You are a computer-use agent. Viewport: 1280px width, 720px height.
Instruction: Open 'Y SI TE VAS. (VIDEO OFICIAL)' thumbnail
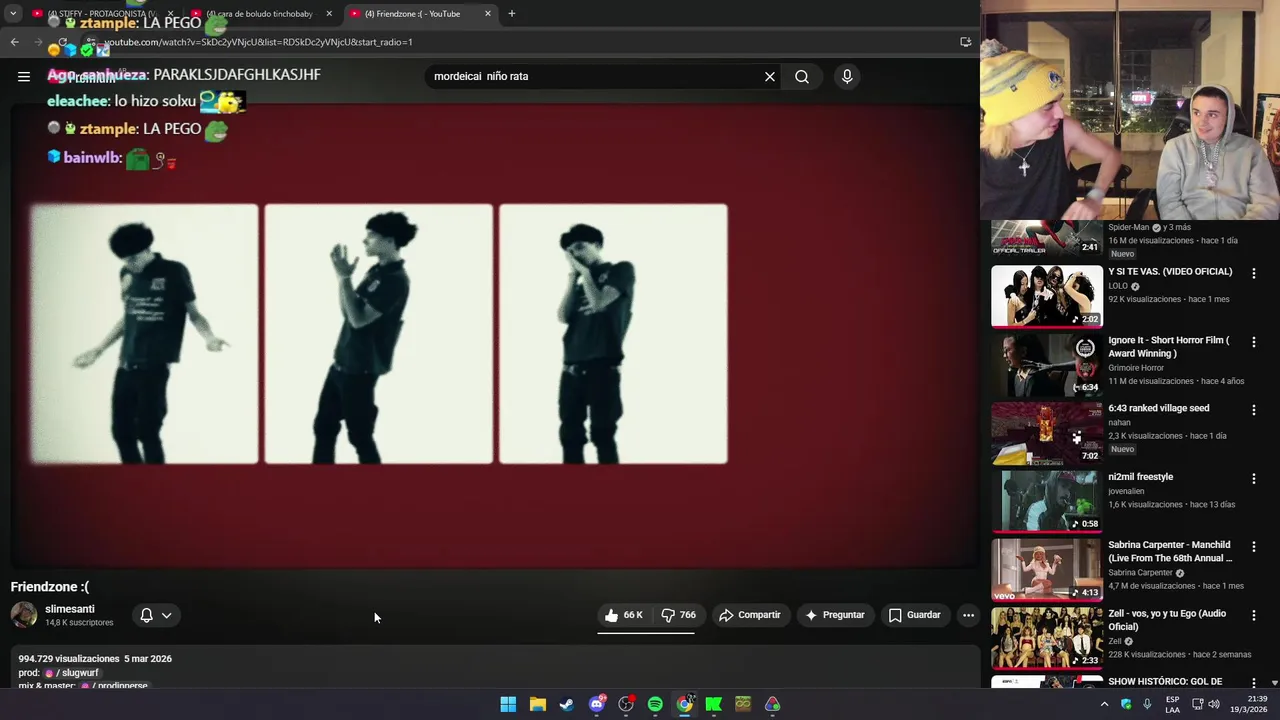[1047, 296]
